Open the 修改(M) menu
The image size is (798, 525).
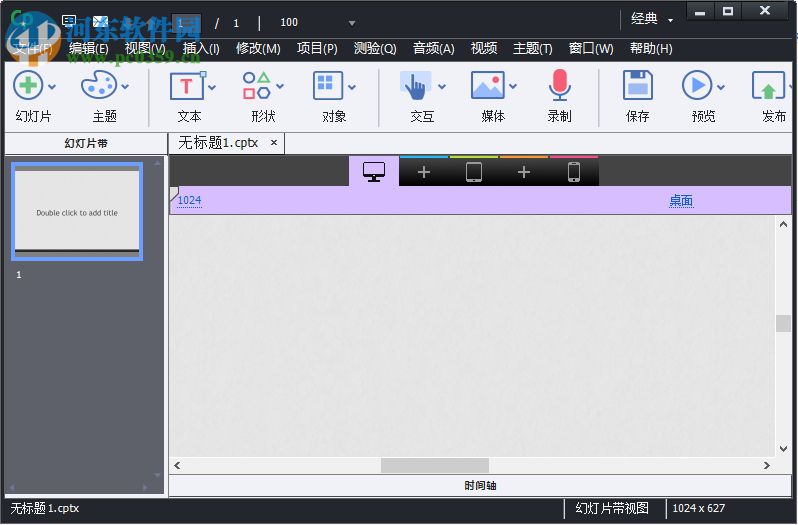click(258, 48)
